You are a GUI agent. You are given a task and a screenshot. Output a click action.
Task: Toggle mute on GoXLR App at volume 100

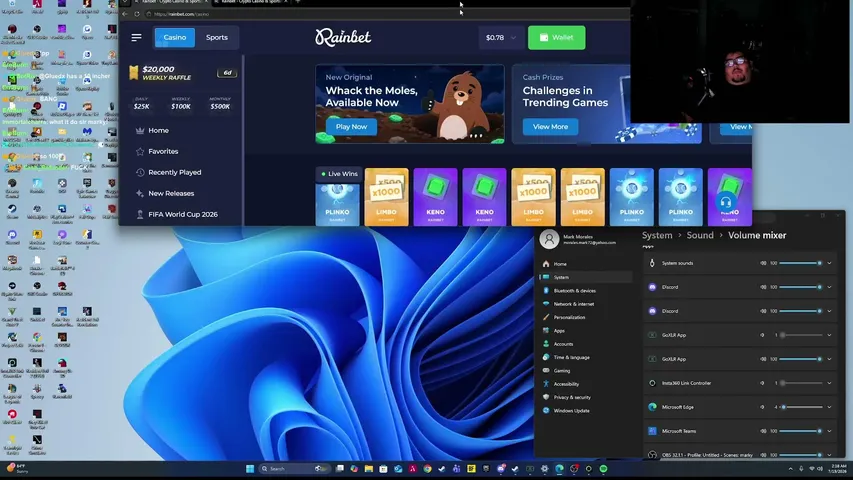coord(763,359)
